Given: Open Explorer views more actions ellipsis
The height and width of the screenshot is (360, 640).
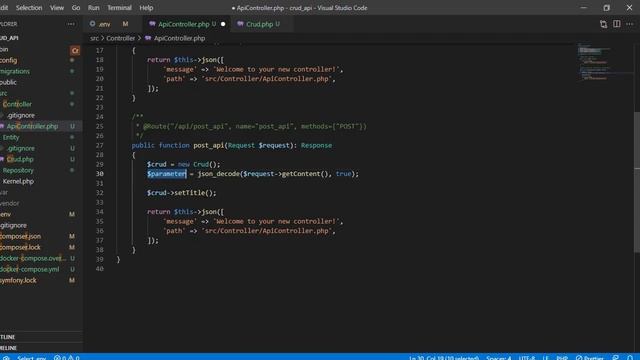Looking at the screenshot, I should pyautogui.click(x=71, y=24).
